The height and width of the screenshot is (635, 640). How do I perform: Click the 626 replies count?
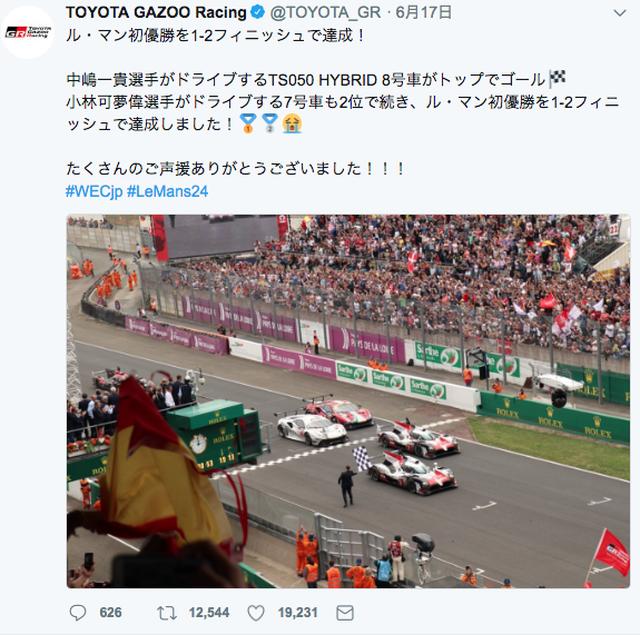tap(111, 613)
